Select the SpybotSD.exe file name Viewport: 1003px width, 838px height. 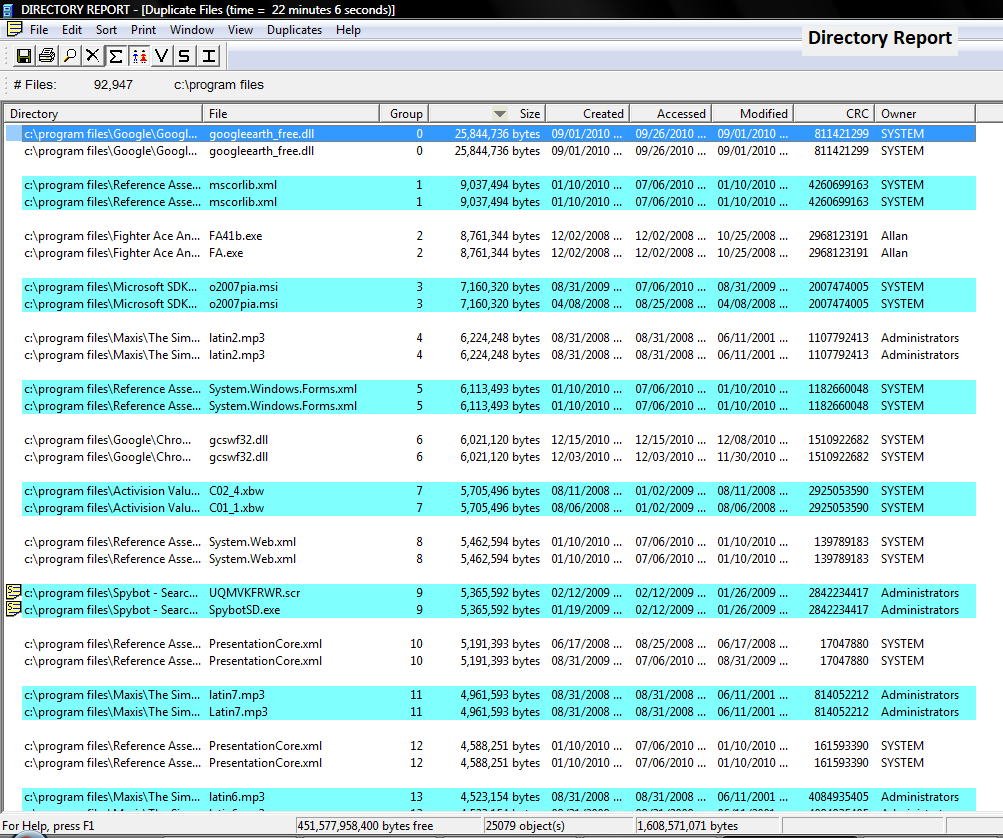click(x=244, y=610)
